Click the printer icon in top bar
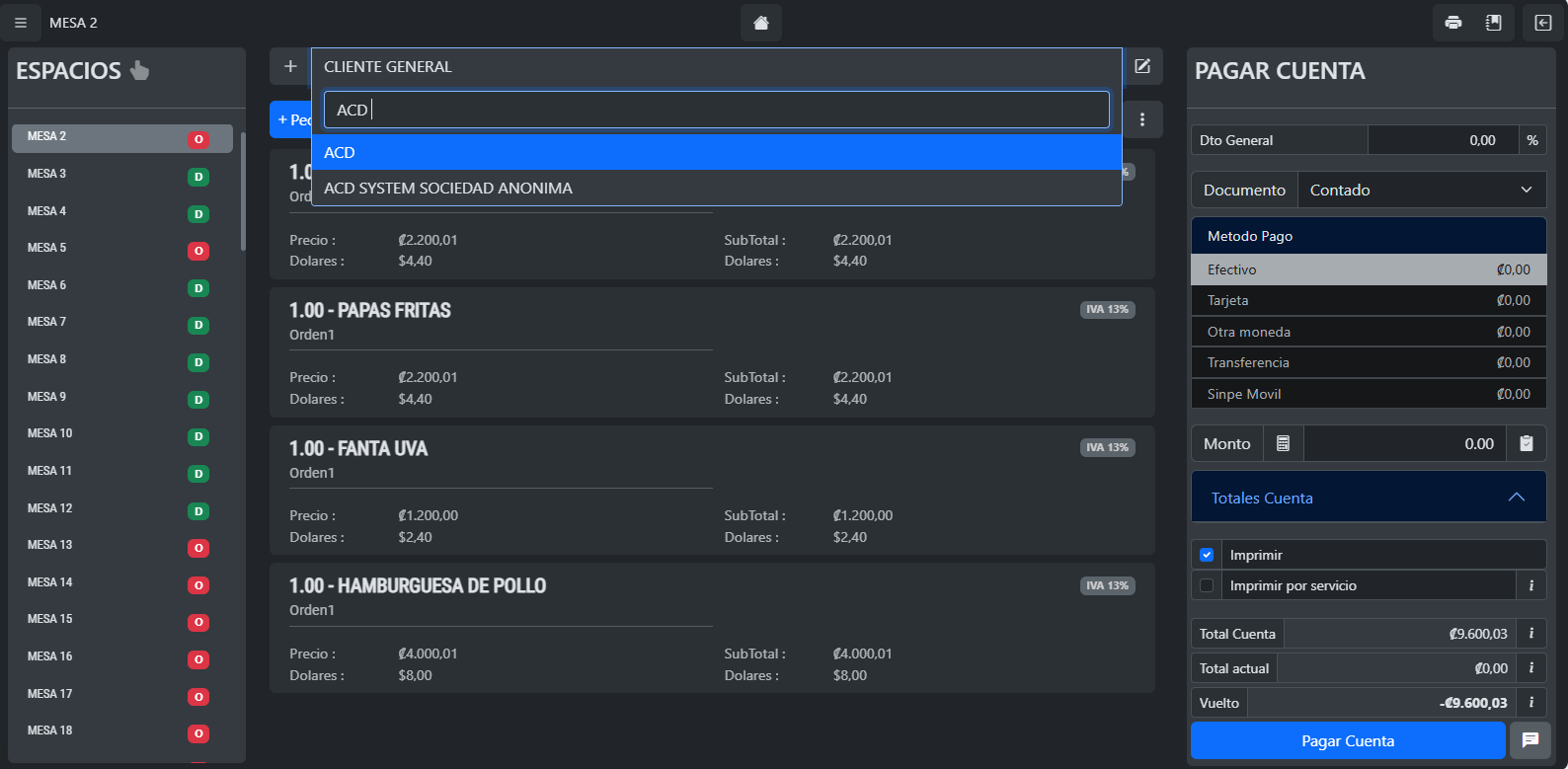 1452,23
